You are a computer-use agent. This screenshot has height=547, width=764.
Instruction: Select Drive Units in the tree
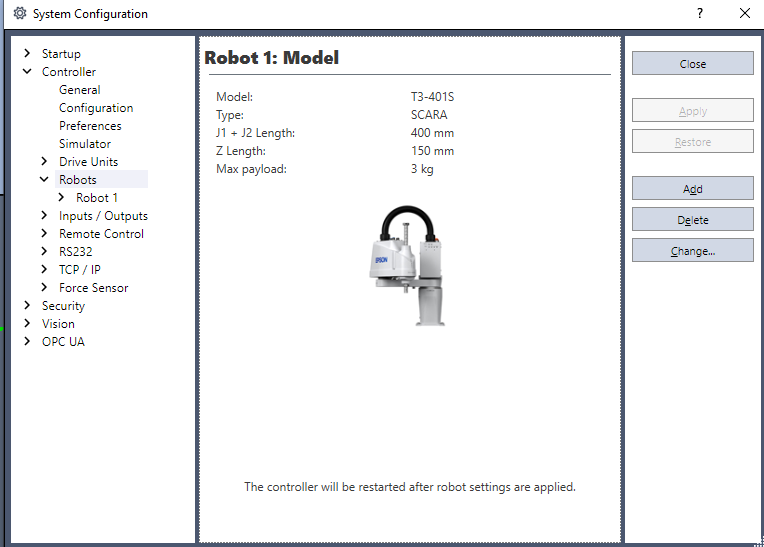88,162
